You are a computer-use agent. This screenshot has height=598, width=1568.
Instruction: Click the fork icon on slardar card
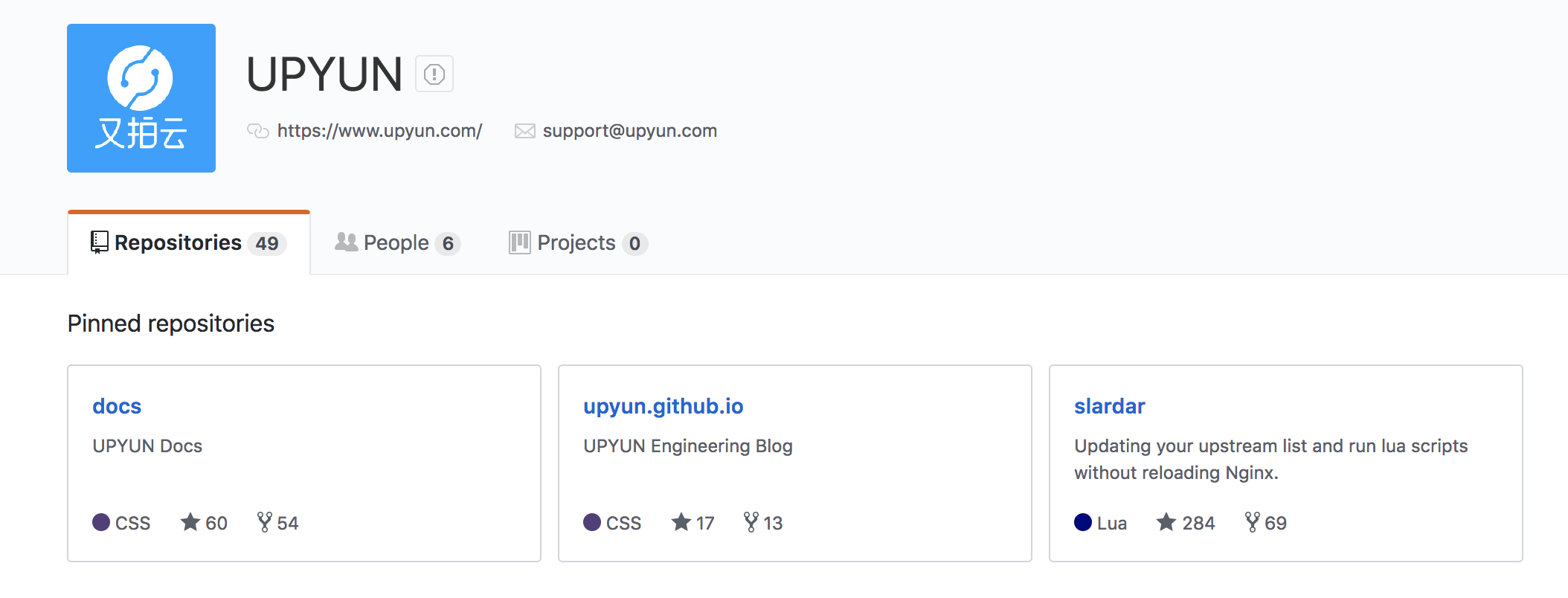click(1253, 522)
